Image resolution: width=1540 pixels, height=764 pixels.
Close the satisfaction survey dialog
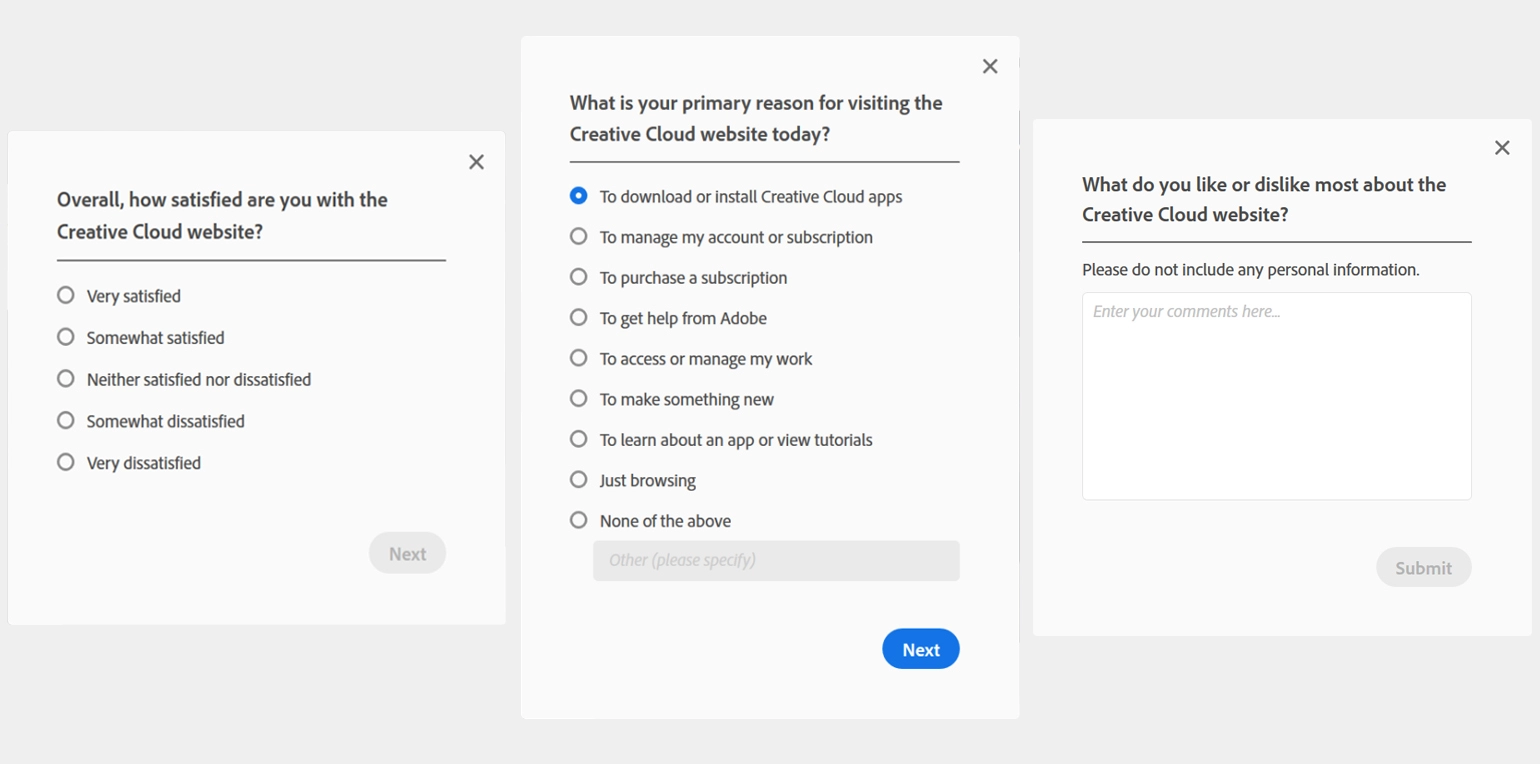(x=476, y=162)
